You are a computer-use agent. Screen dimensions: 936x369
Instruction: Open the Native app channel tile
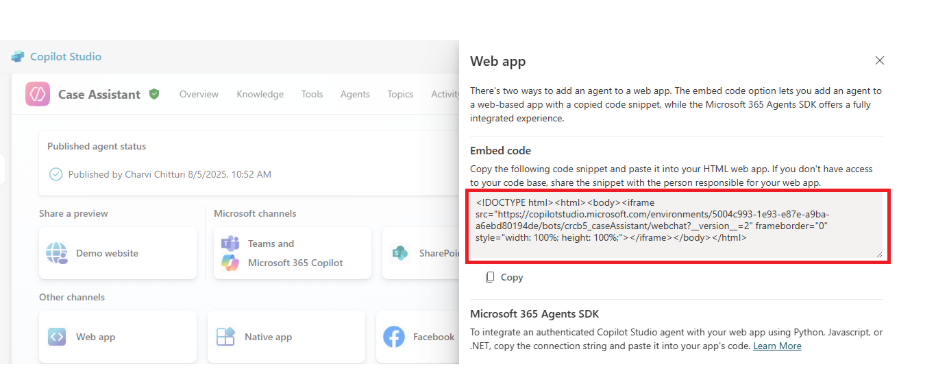(x=287, y=337)
